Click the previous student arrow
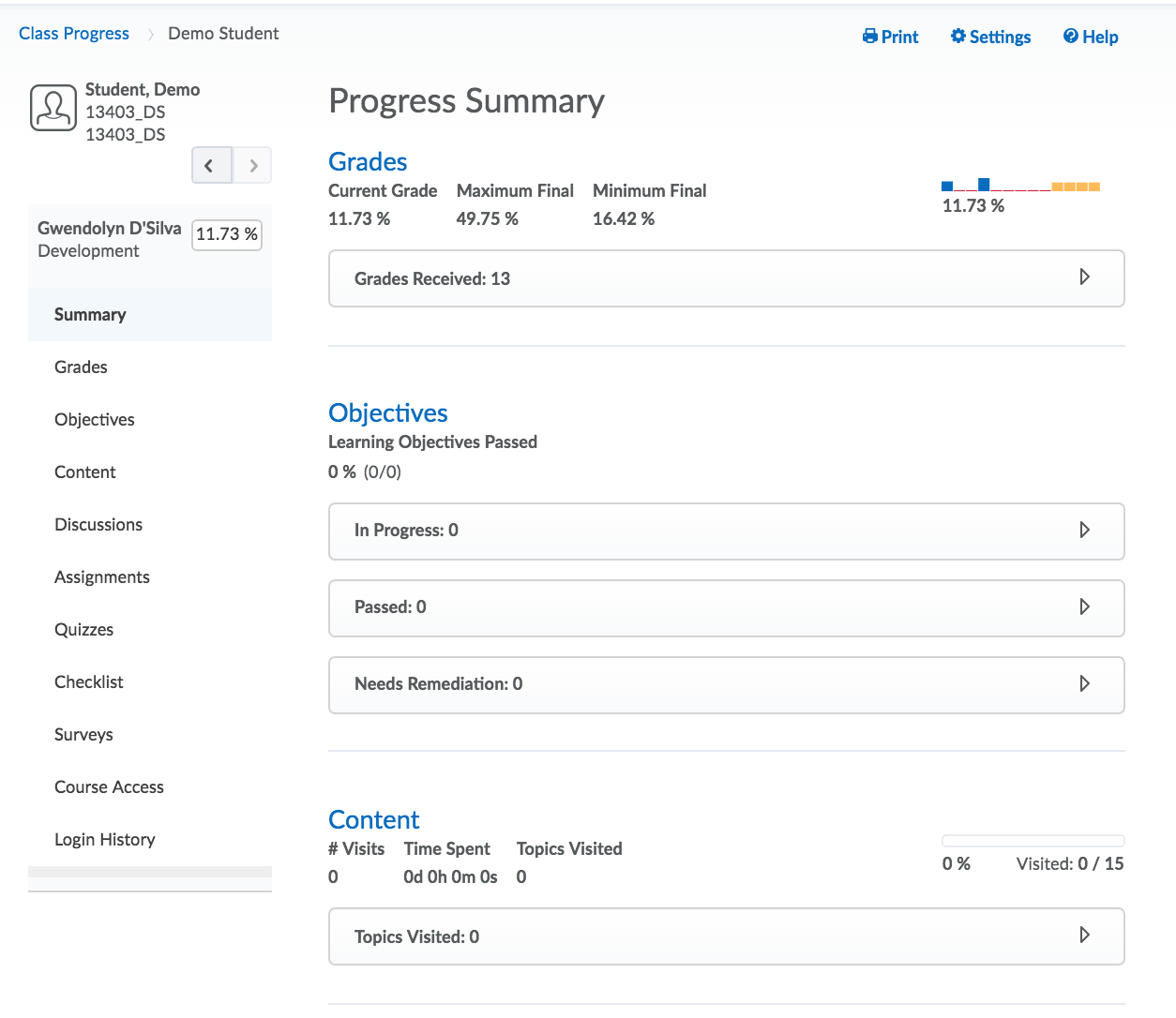The image size is (1176, 1018). [x=211, y=164]
